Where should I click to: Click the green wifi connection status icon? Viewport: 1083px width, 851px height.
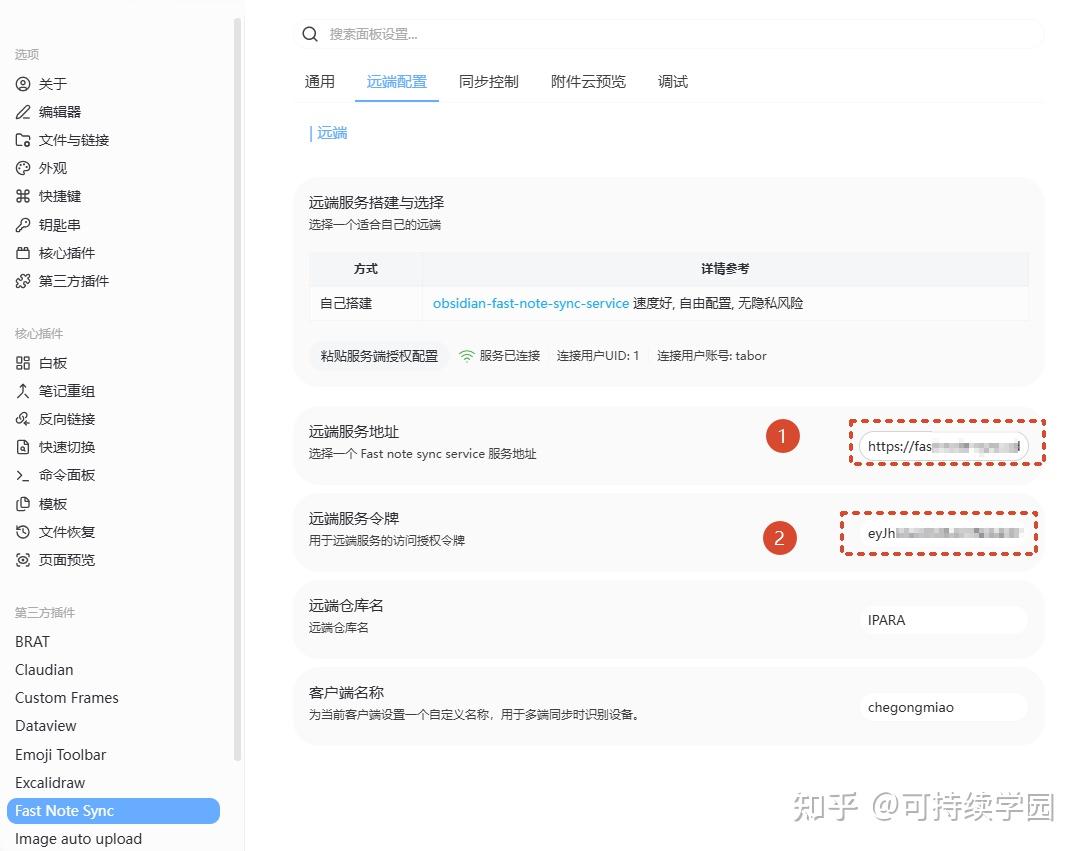467,356
